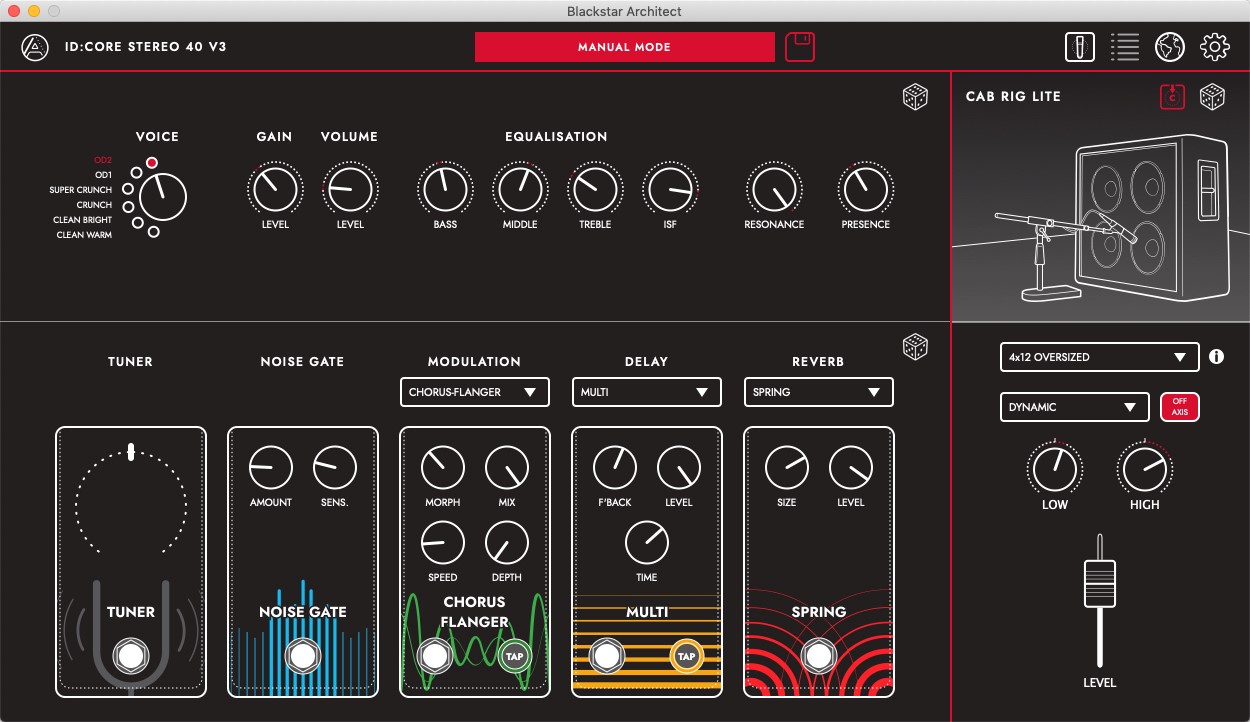Image resolution: width=1250 pixels, height=722 pixels.
Task: Click the reverb Level knob
Action: pyautogui.click(x=851, y=467)
